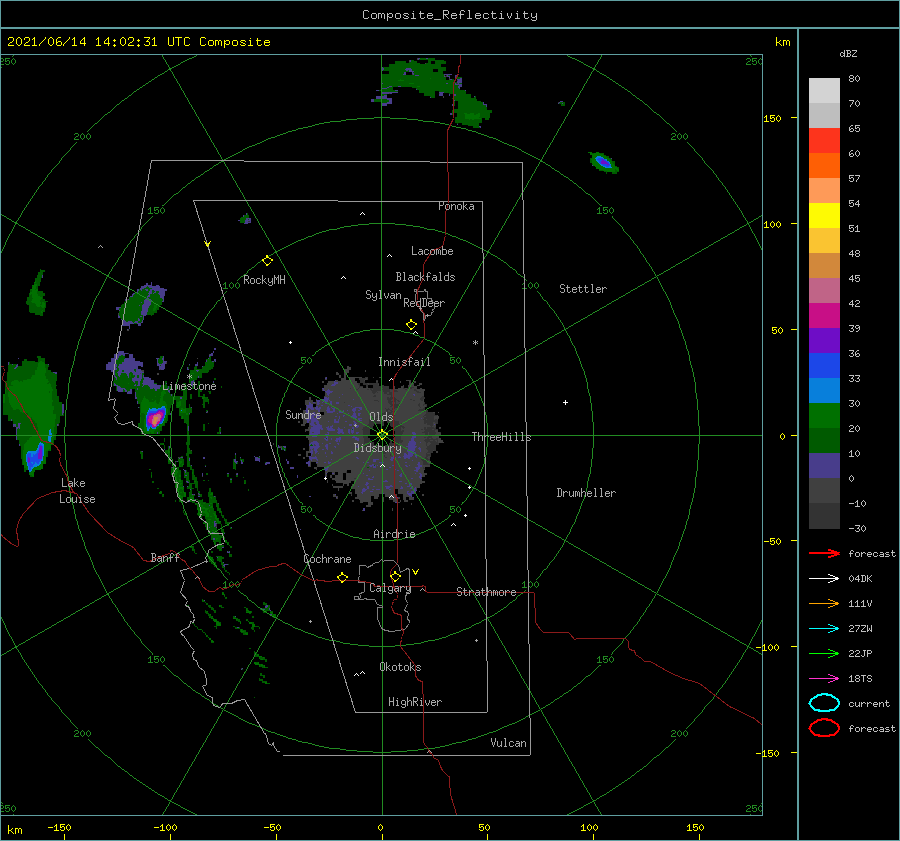Click the Blackfalds town label
Image resolution: width=900 pixels, height=841 pixels.
[425, 277]
